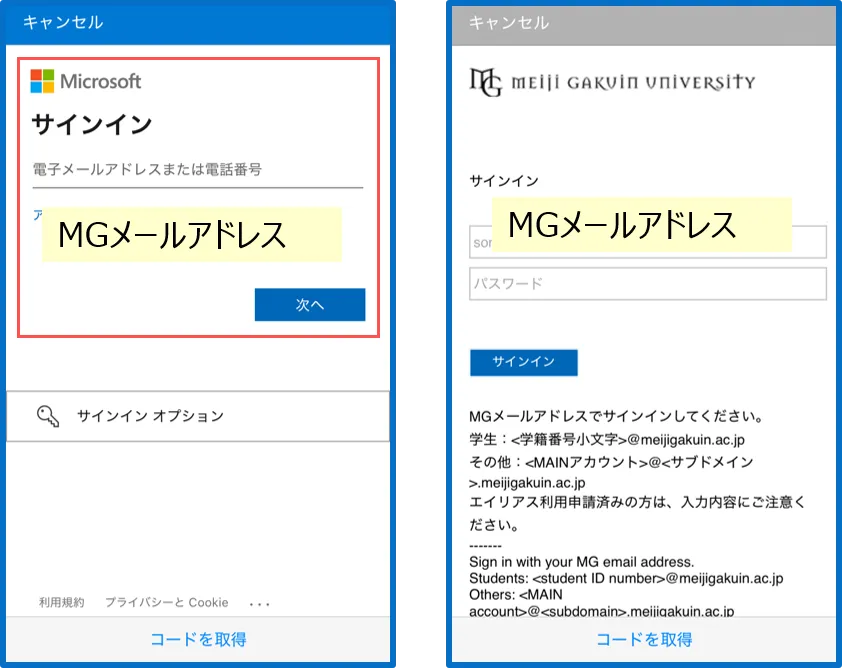Open the ellipsis (...) footer menu
842x668 pixels.
click(x=259, y=603)
